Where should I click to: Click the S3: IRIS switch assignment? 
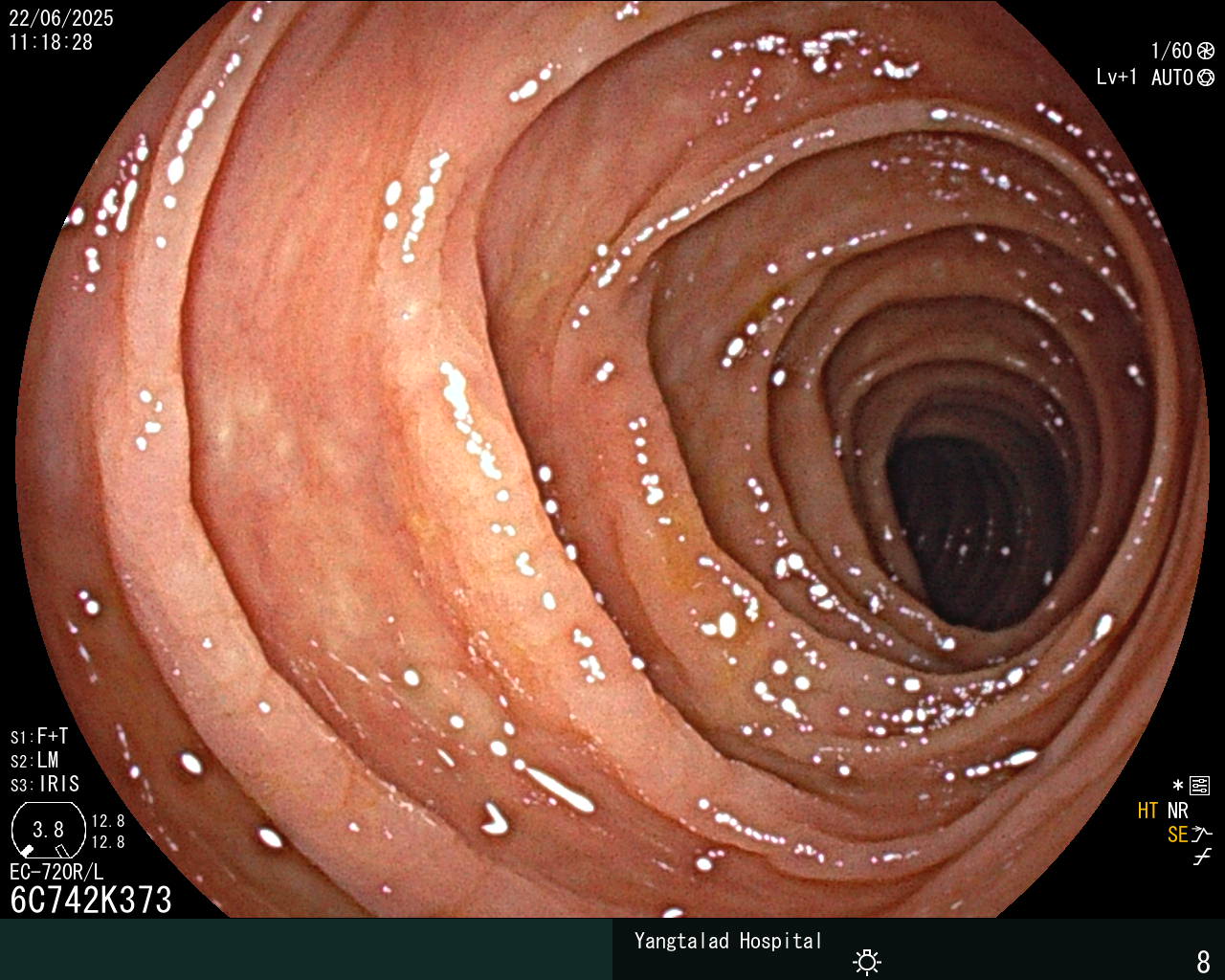click(45, 784)
